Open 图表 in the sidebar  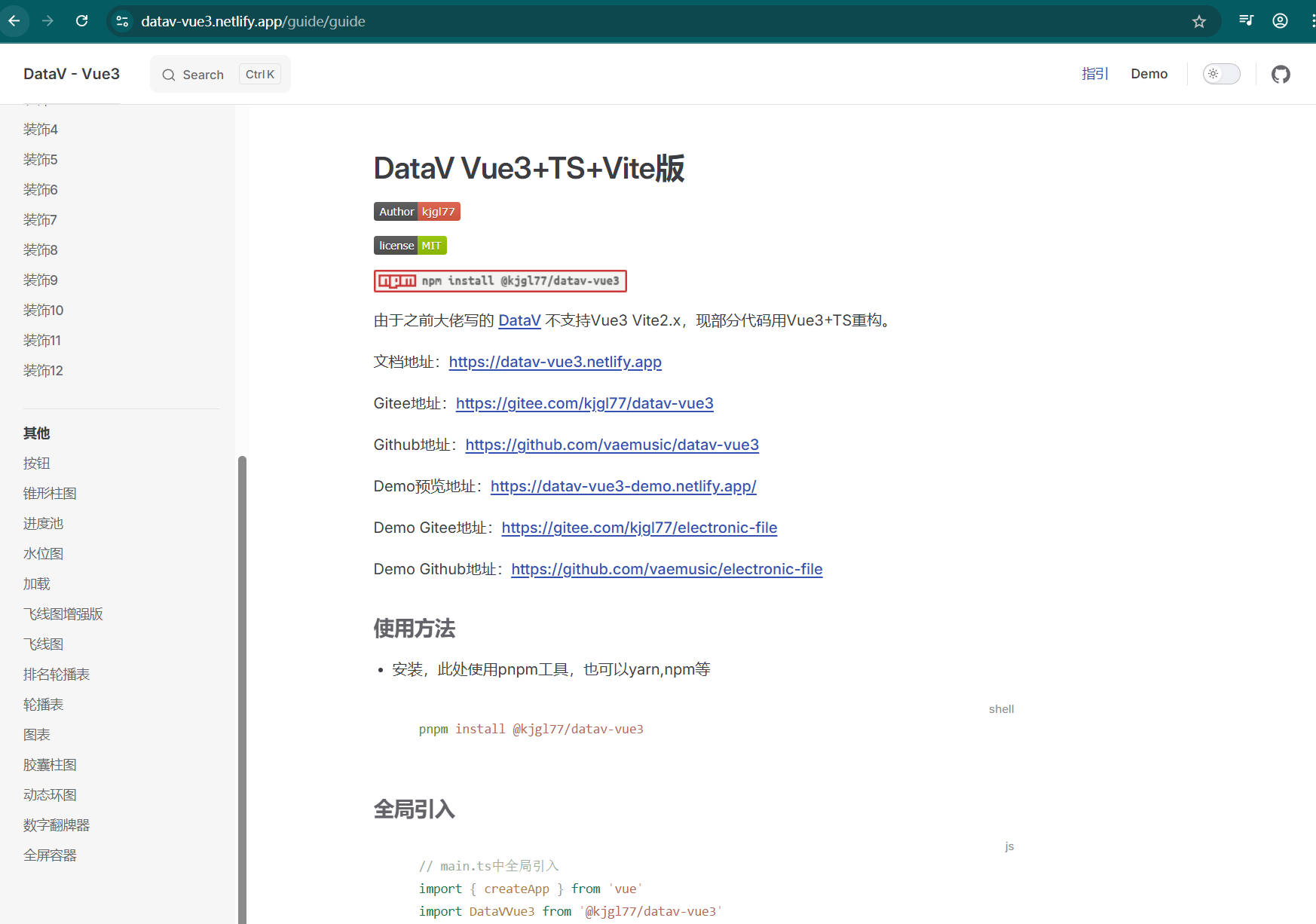pos(37,735)
